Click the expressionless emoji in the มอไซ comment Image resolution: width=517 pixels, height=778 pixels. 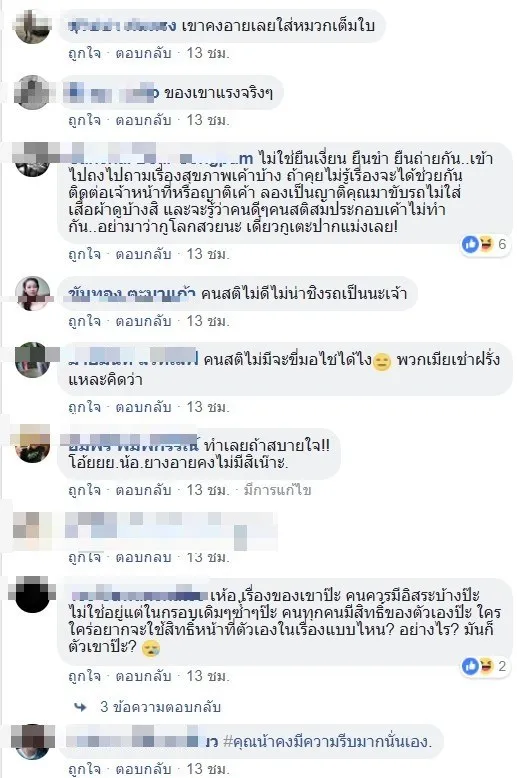(x=382, y=361)
